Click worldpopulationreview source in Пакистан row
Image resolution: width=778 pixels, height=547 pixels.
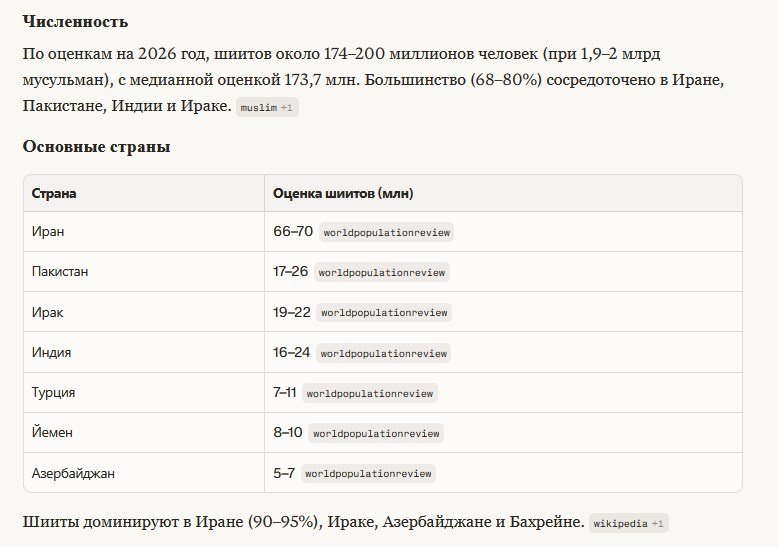(383, 272)
